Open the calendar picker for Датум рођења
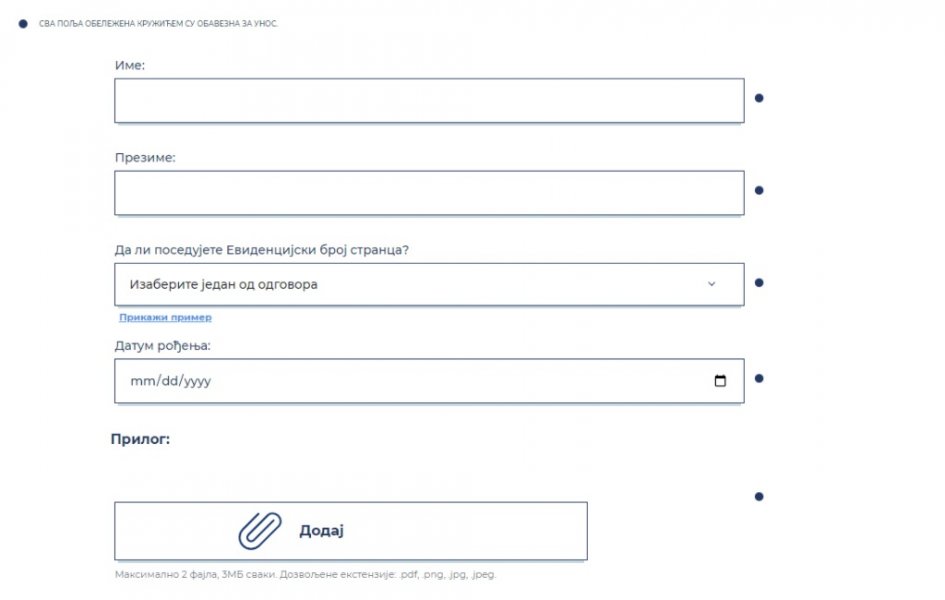The height and width of the screenshot is (600, 945). 722,380
